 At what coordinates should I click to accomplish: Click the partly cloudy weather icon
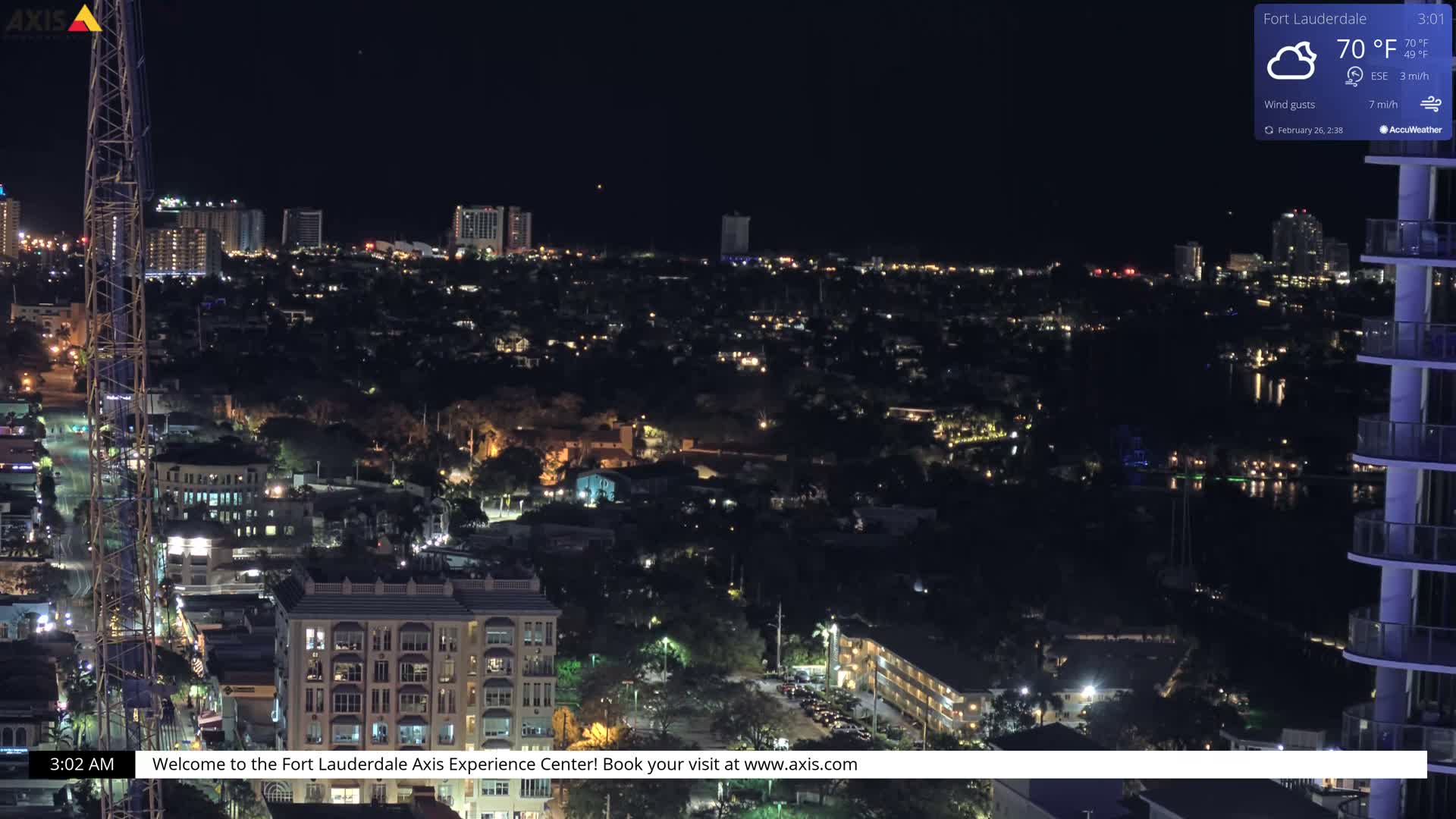[1291, 61]
